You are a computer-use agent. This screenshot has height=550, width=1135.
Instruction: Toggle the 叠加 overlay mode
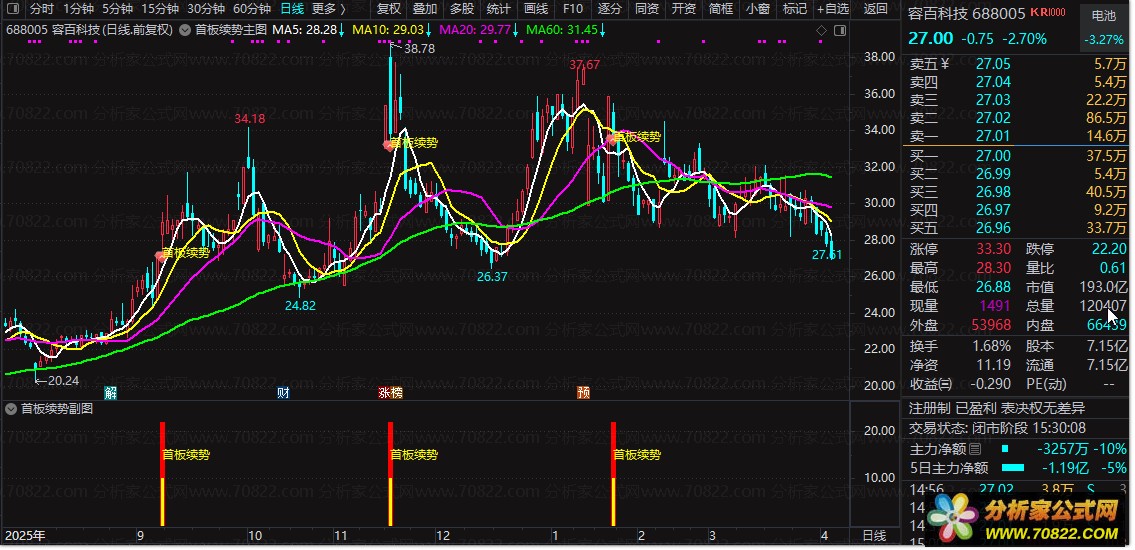[x=425, y=9]
